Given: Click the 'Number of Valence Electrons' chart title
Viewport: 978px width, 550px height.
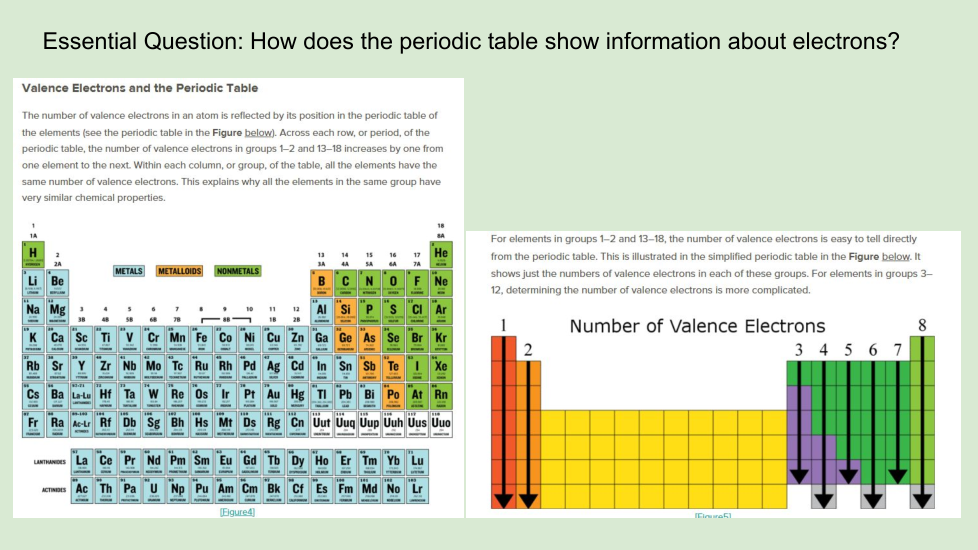Looking at the screenshot, I should [x=697, y=326].
